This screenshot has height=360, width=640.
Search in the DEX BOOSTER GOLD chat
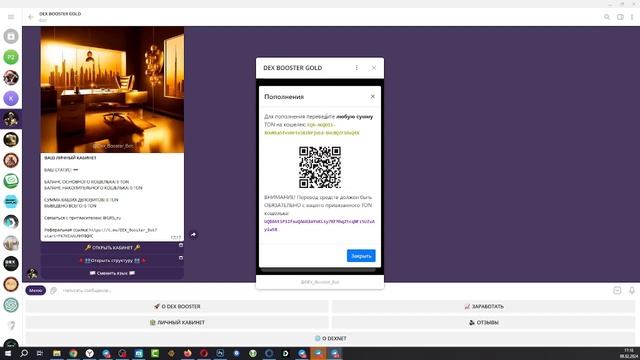click(607, 17)
